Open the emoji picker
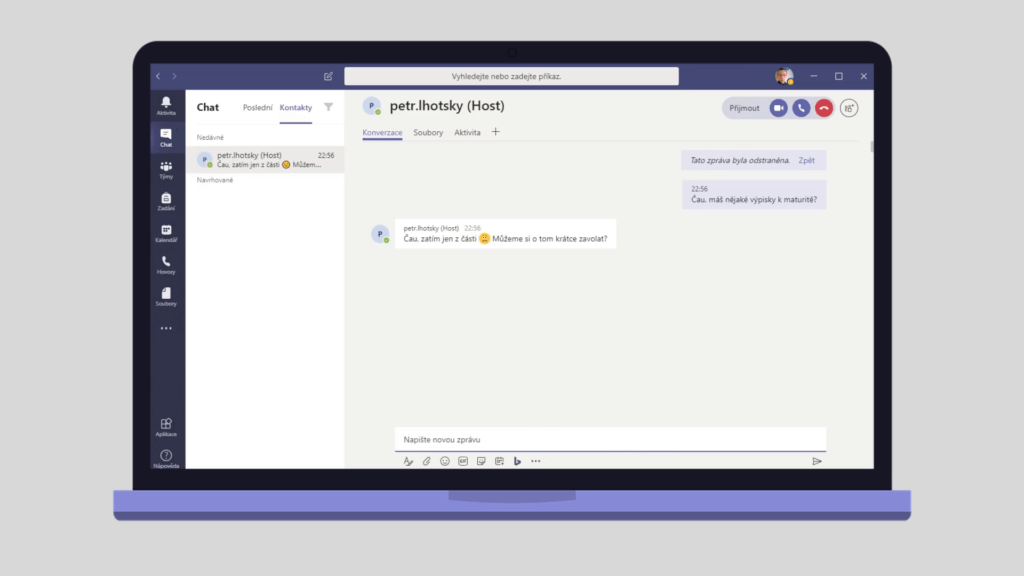Viewport: 1024px width, 576px height. pos(445,461)
